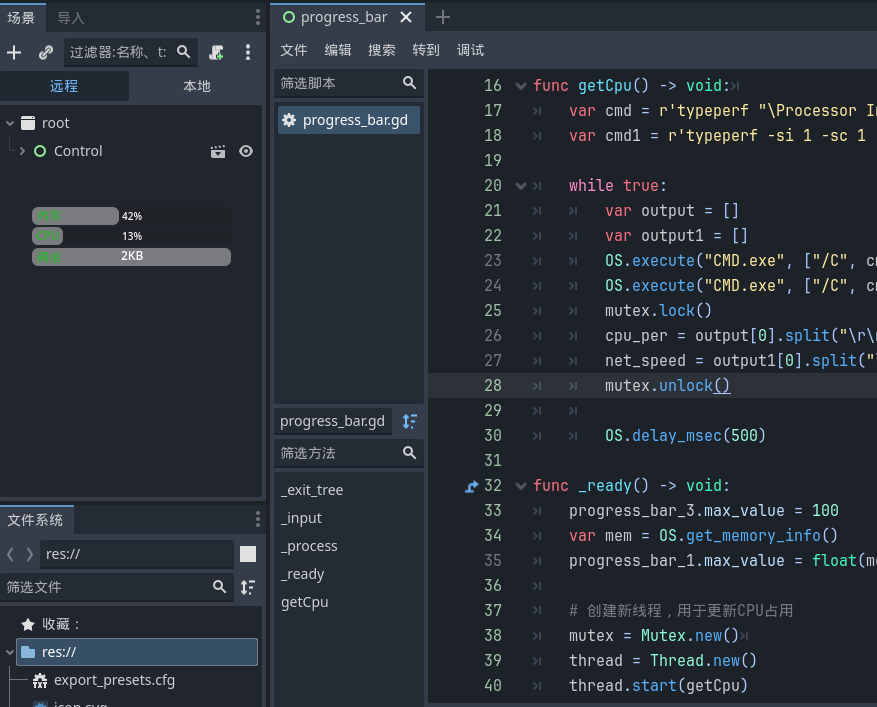Image resolution: width=877 pixels, height=707 pixels.
Task: Click the add new node plus icon
Action: tap(14, 52)
